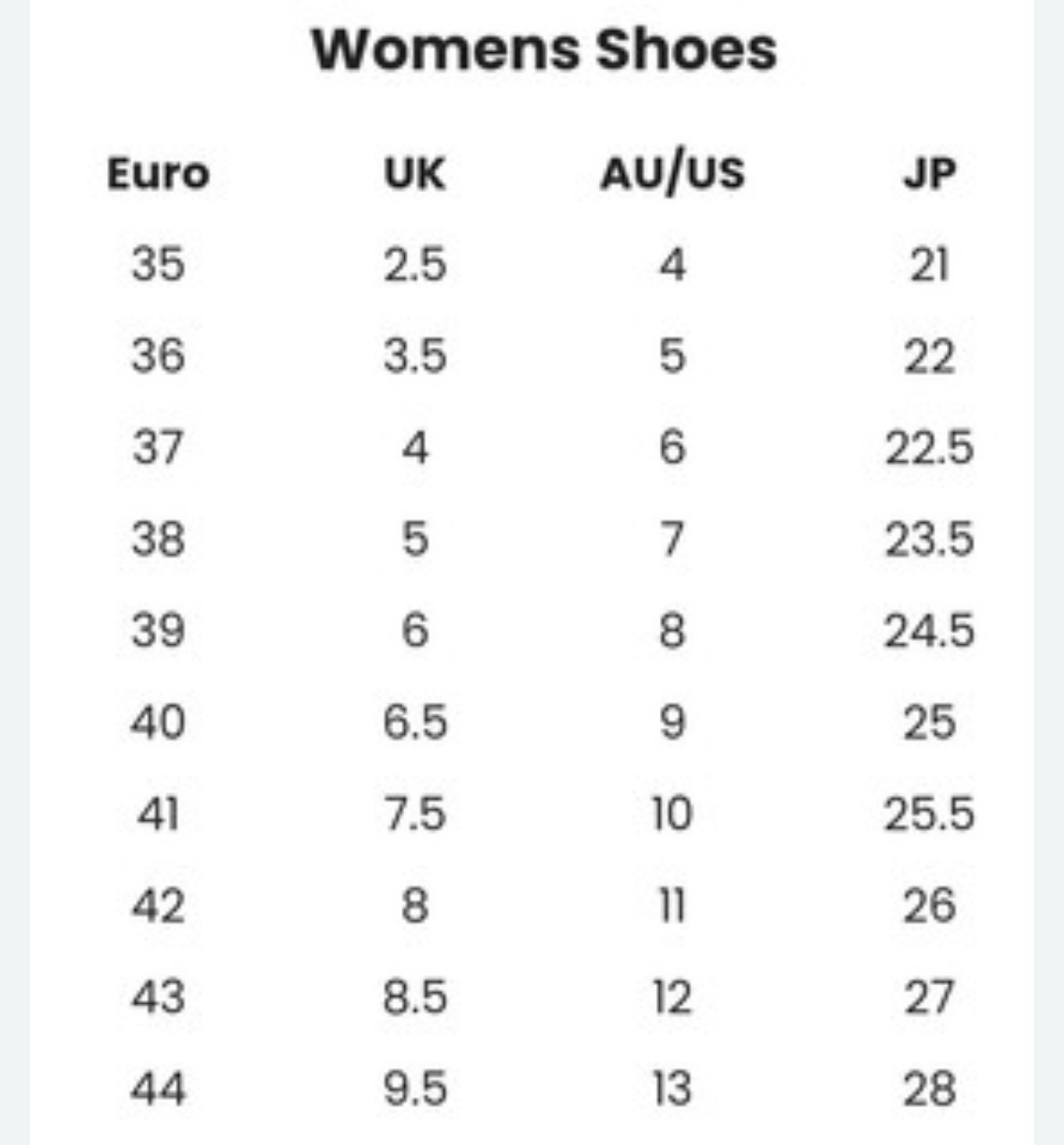Click UK size 9.5 cell
The image size is (1064, 1145).
[415, 1088]
